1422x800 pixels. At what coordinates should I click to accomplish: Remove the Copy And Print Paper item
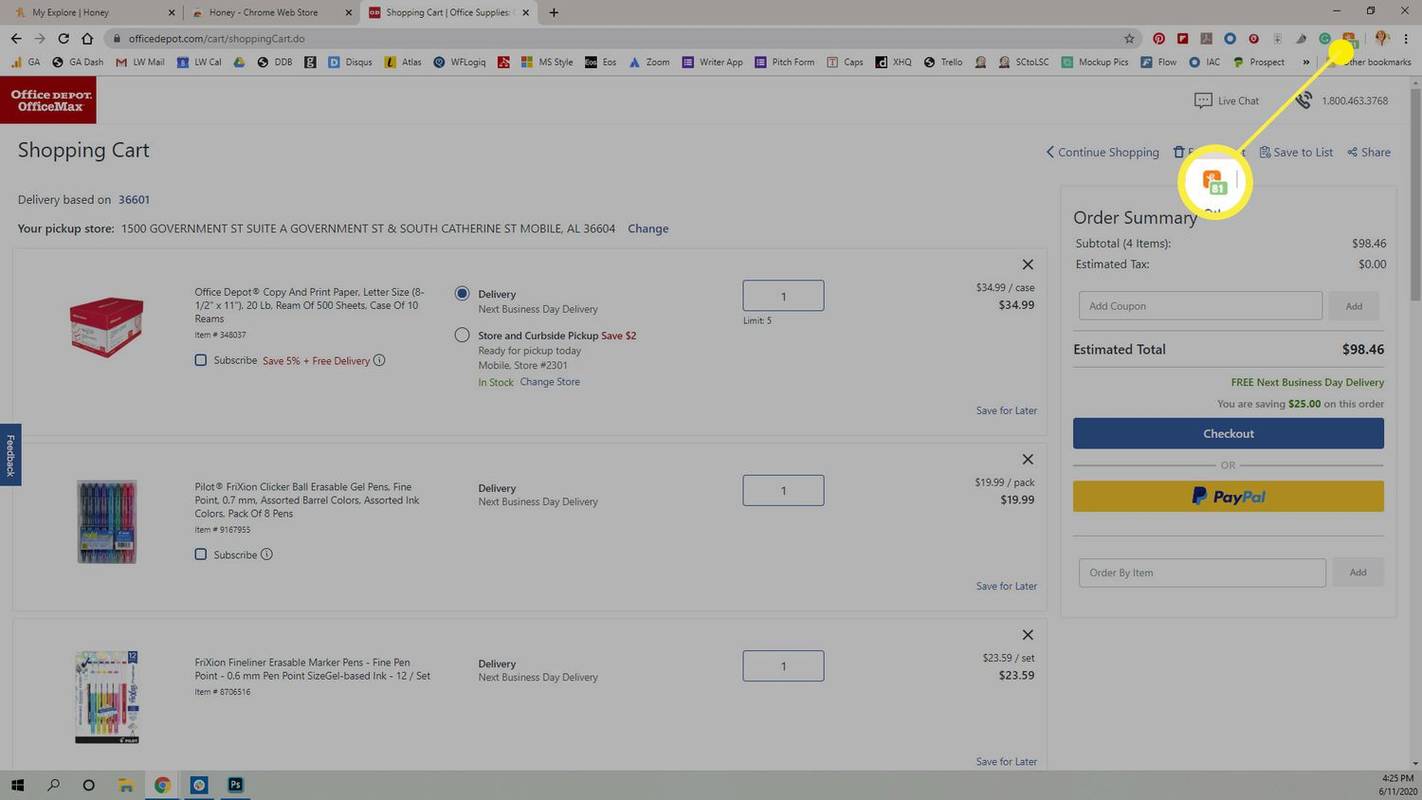pos(1027,265)
